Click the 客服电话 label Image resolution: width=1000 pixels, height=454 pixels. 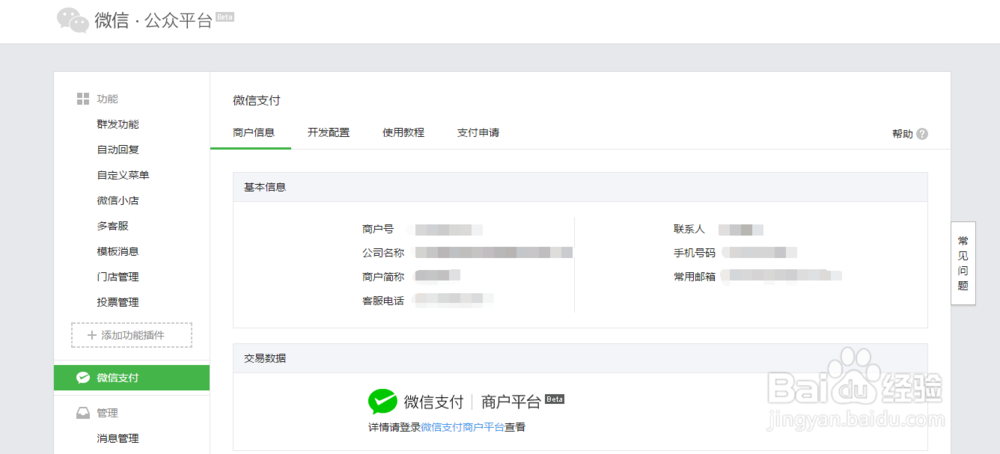coord(383,300)
